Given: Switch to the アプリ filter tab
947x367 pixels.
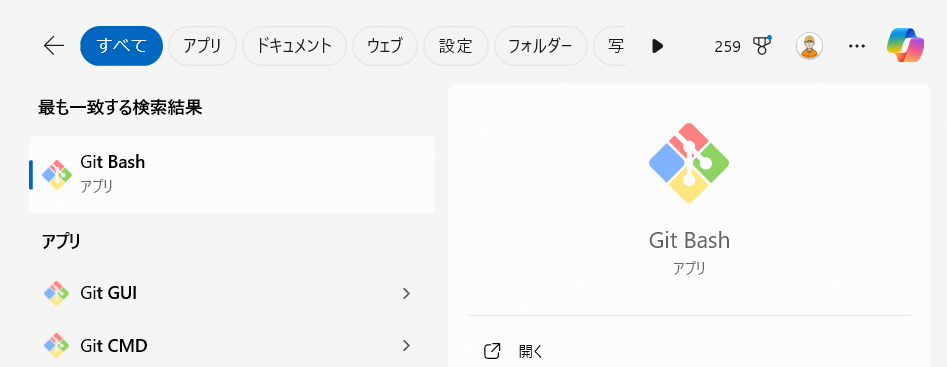Looking at the screenshot, I should pyautogui.click(x=202, y=46).
